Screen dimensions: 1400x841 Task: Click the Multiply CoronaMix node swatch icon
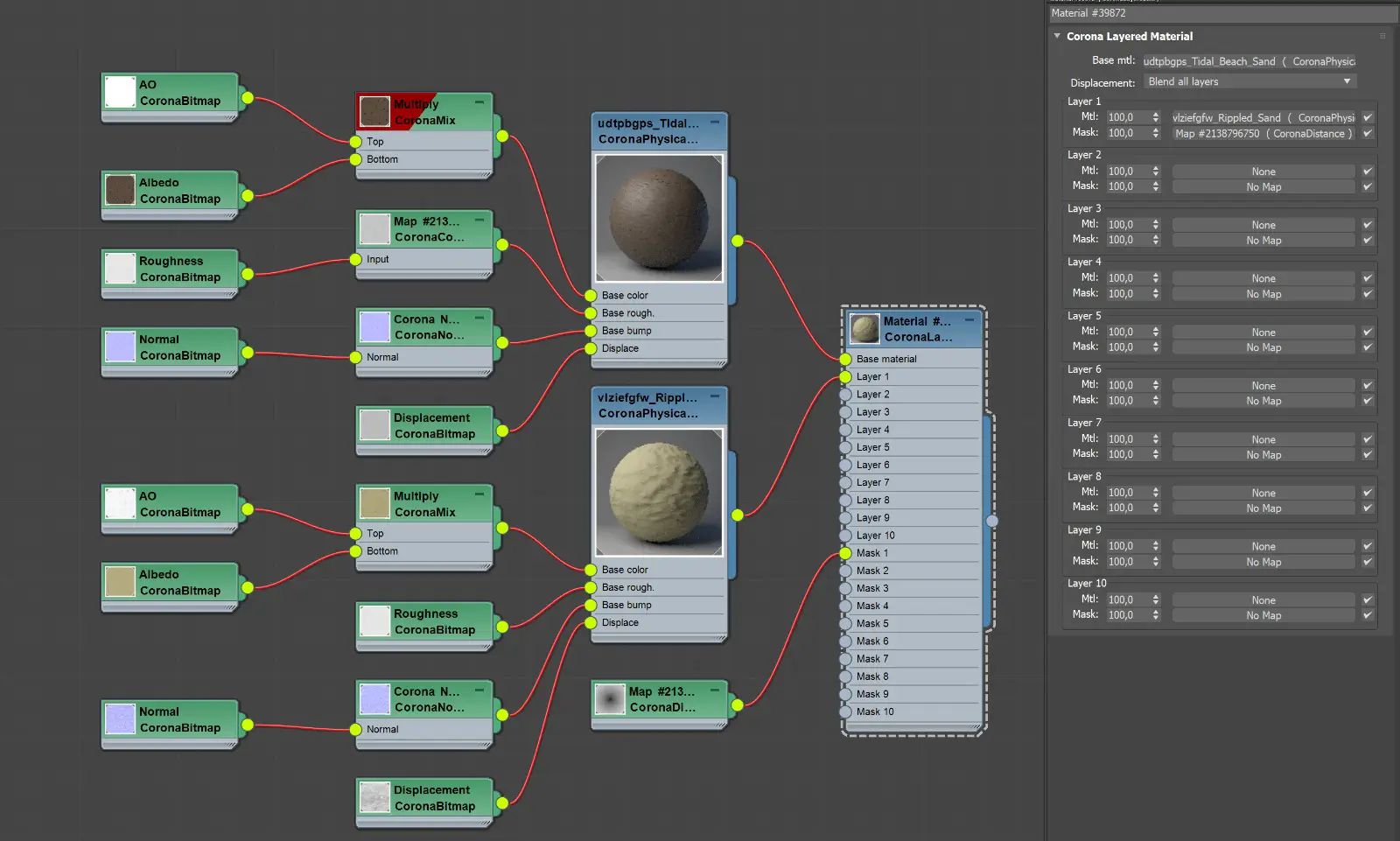pyautogui.click(x=374, y=111)
